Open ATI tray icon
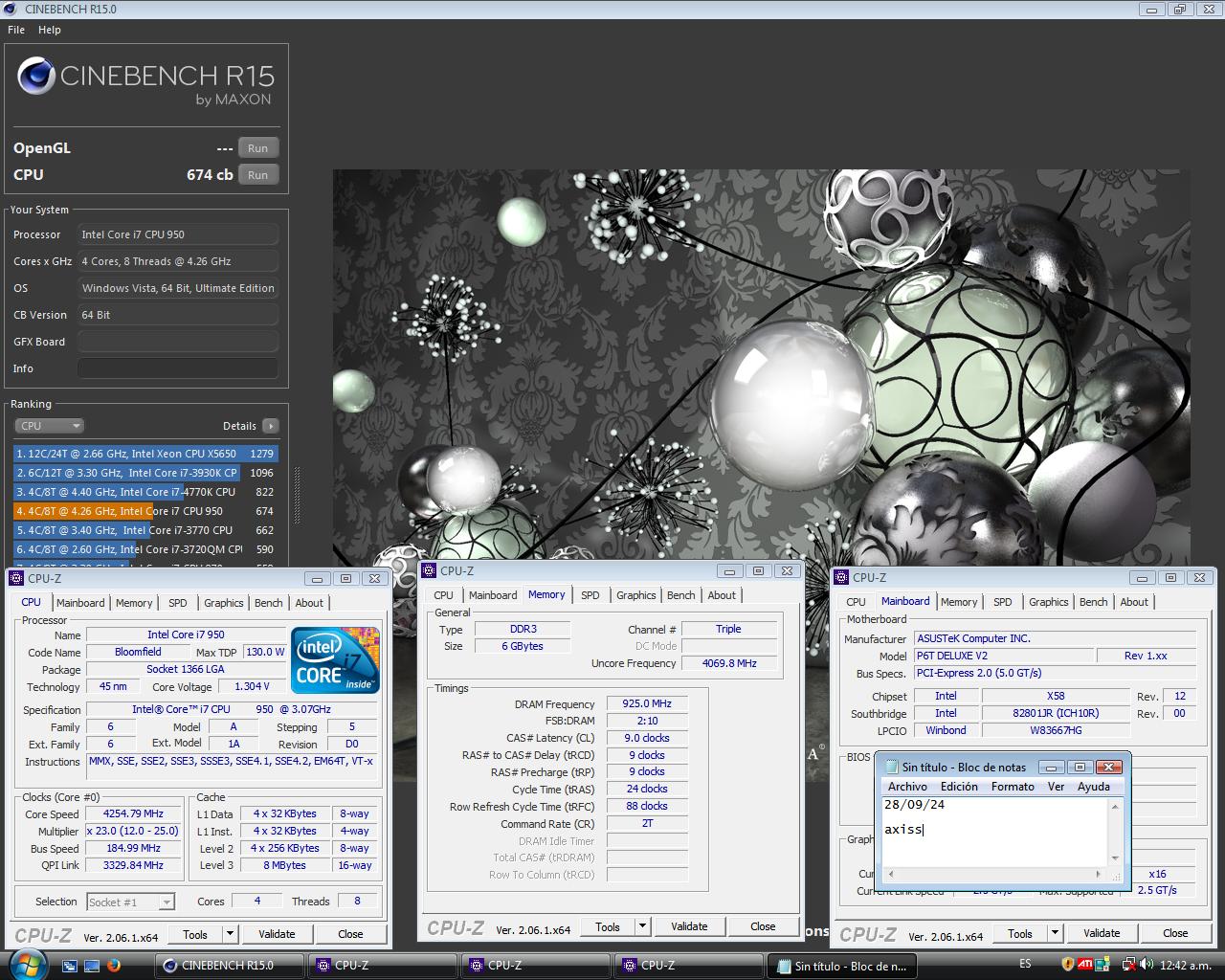 pyautogui.click(x=1085, y=965)
